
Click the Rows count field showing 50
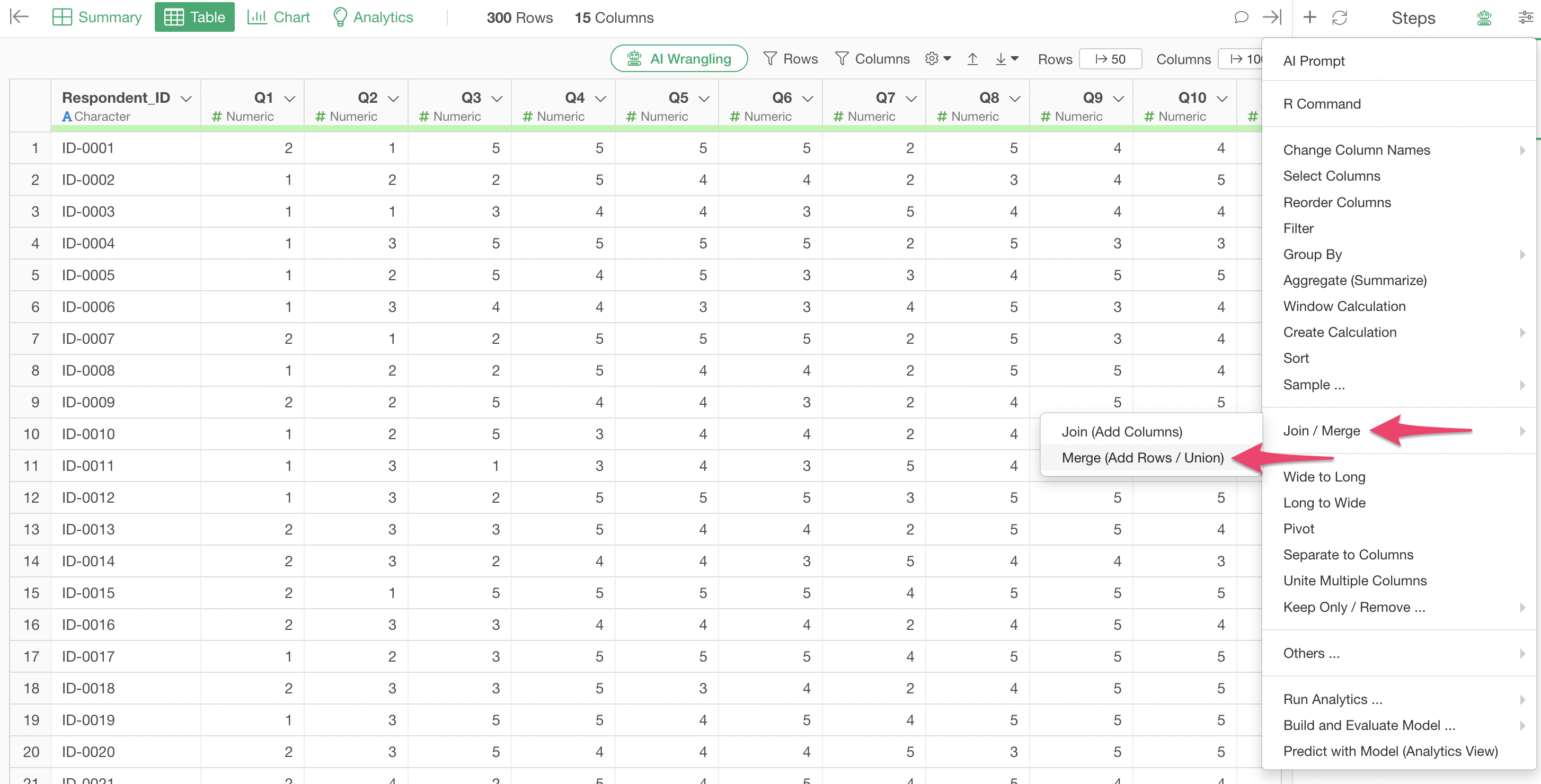(1110, 59)
